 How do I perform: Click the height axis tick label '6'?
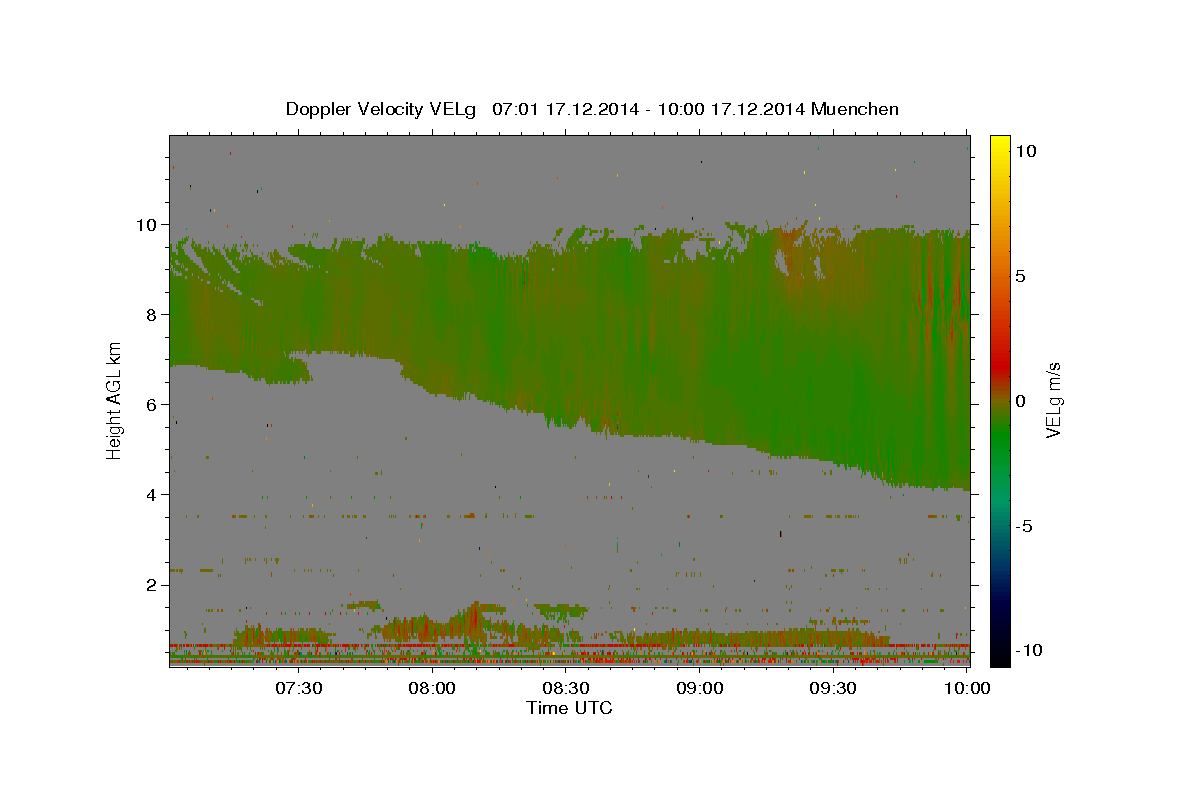(154, 404)
